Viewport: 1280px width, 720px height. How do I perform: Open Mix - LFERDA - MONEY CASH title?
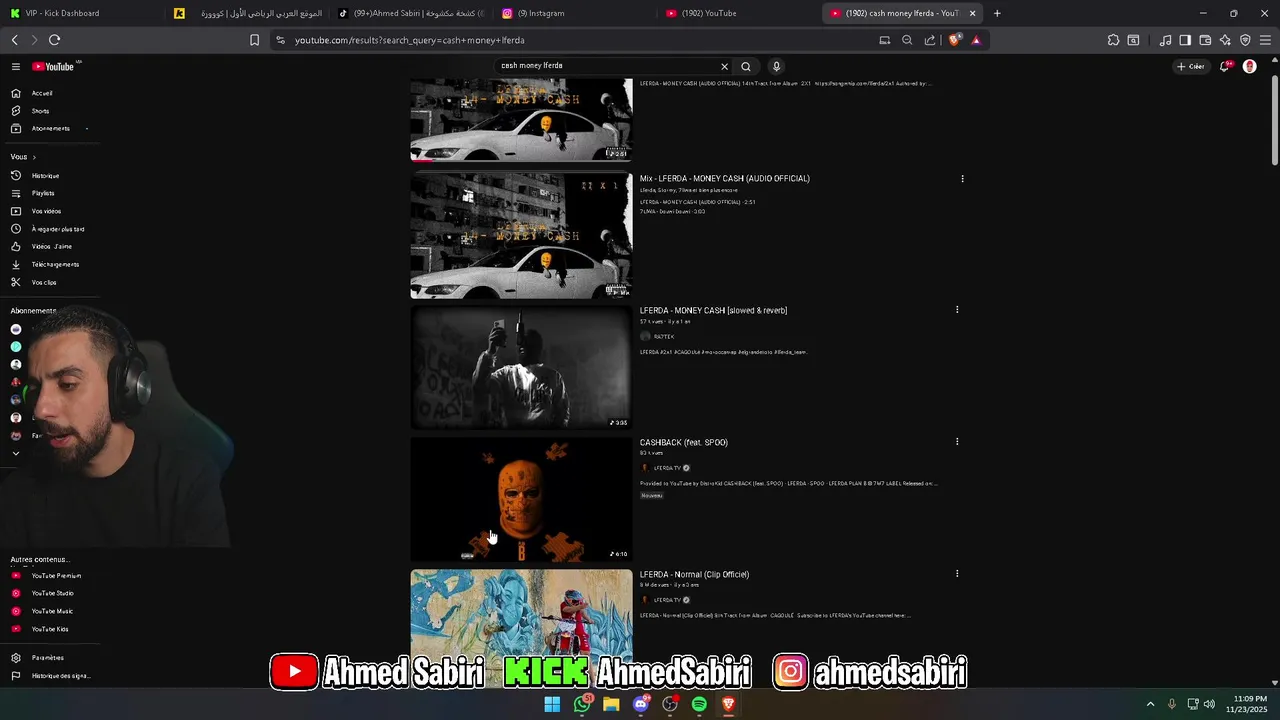pos(725,179)
